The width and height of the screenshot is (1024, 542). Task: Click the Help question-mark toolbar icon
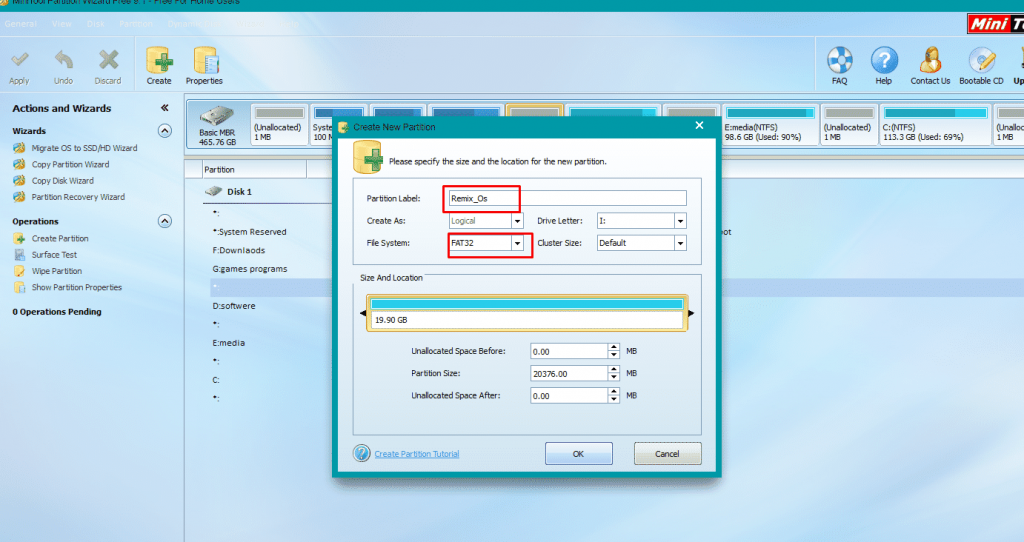[x=884, y=60]
